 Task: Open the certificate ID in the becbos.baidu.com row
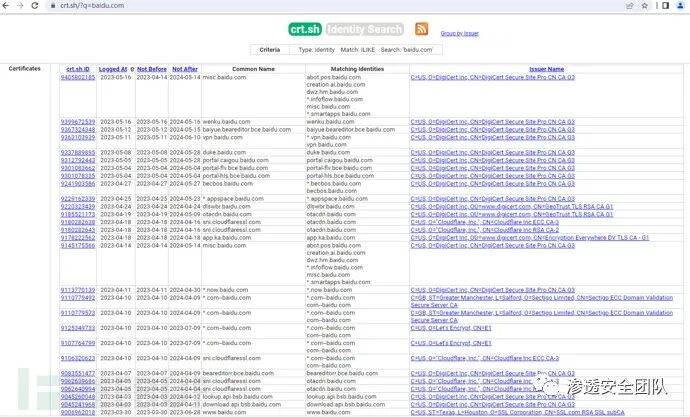pos(78,184)
